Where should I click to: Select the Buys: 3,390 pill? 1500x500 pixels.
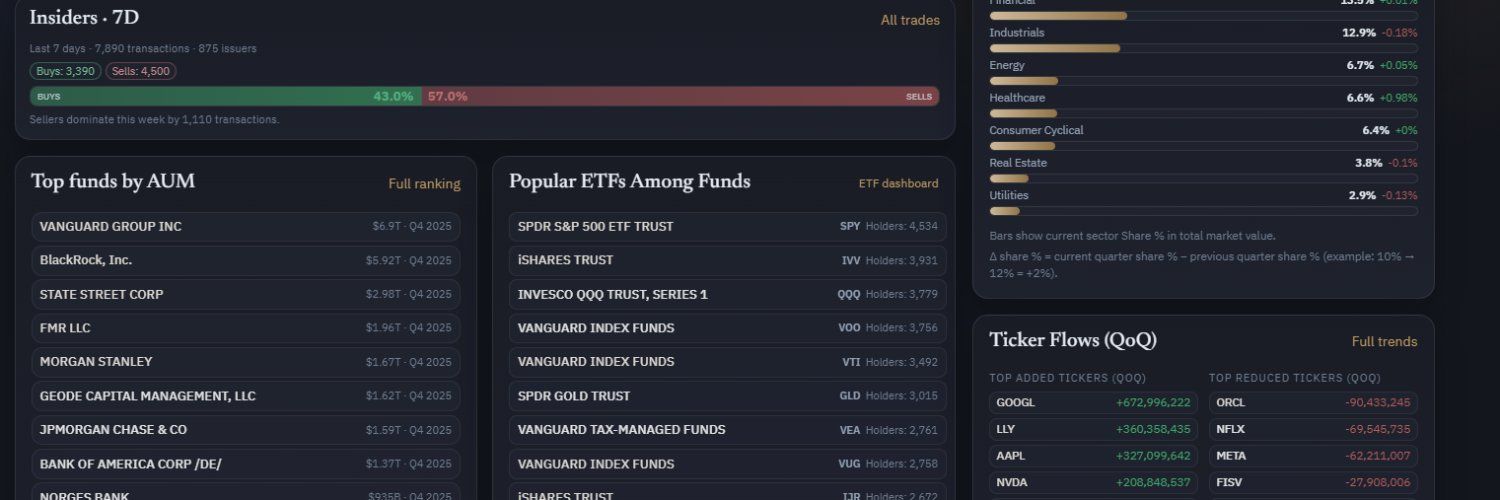tap(66, 71)
